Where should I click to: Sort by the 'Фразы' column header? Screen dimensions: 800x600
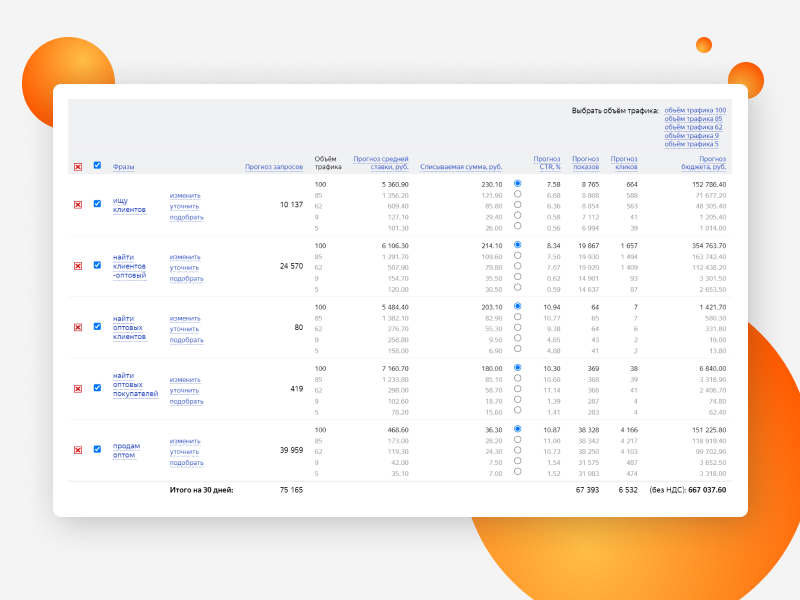click(123, 167)
